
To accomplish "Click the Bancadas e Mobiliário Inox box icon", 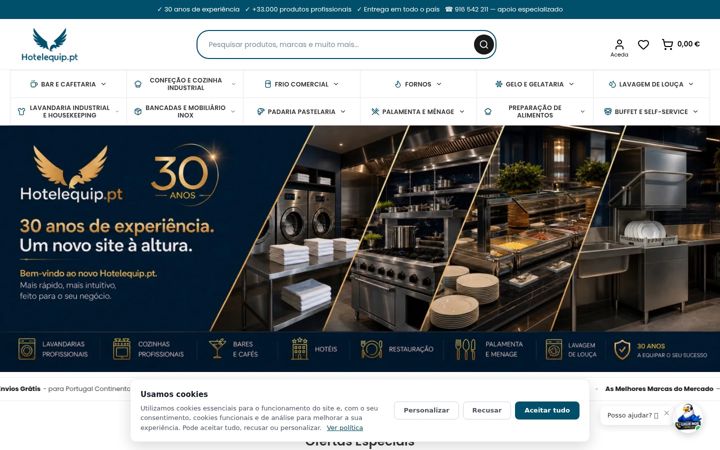I will click(138, 112).
